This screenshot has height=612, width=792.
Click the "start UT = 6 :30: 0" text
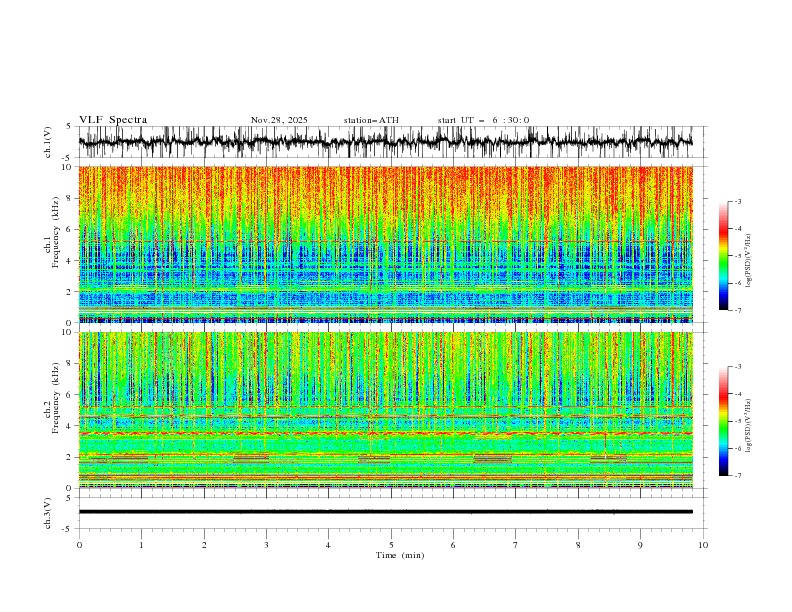483,120
